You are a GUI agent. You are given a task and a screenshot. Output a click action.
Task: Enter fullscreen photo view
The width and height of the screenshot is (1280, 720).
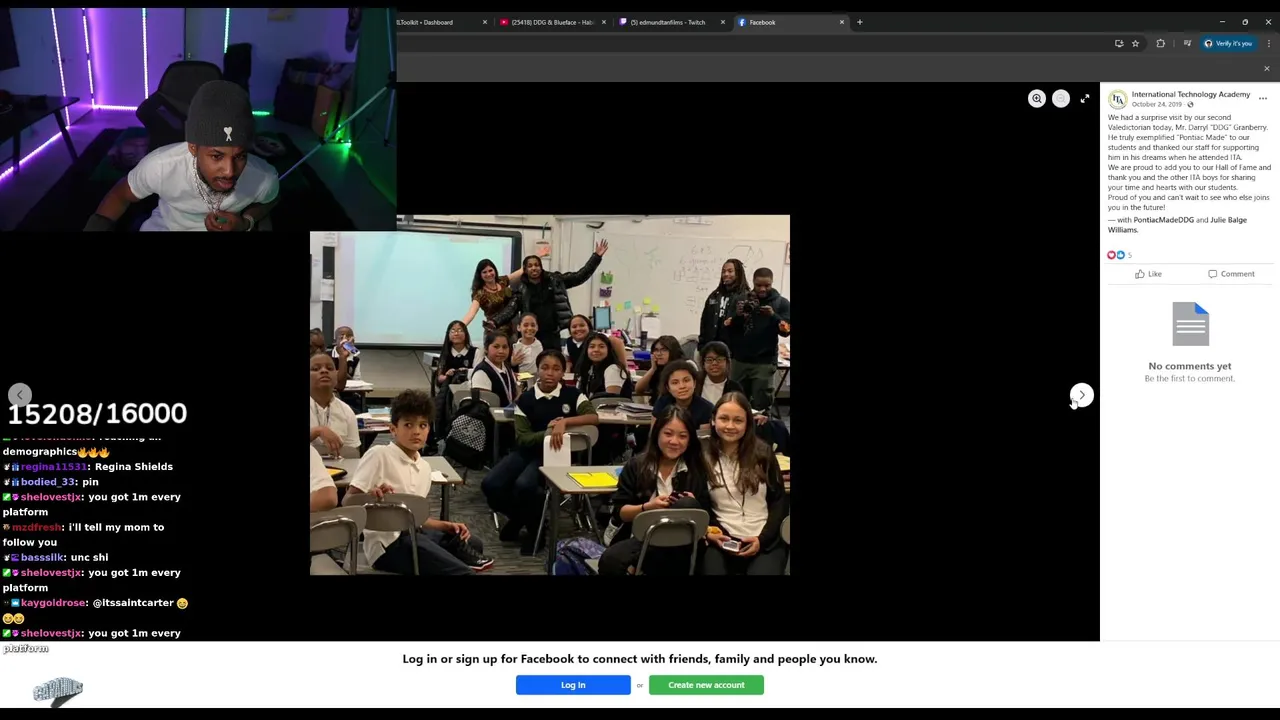[x=1085, y=98]
